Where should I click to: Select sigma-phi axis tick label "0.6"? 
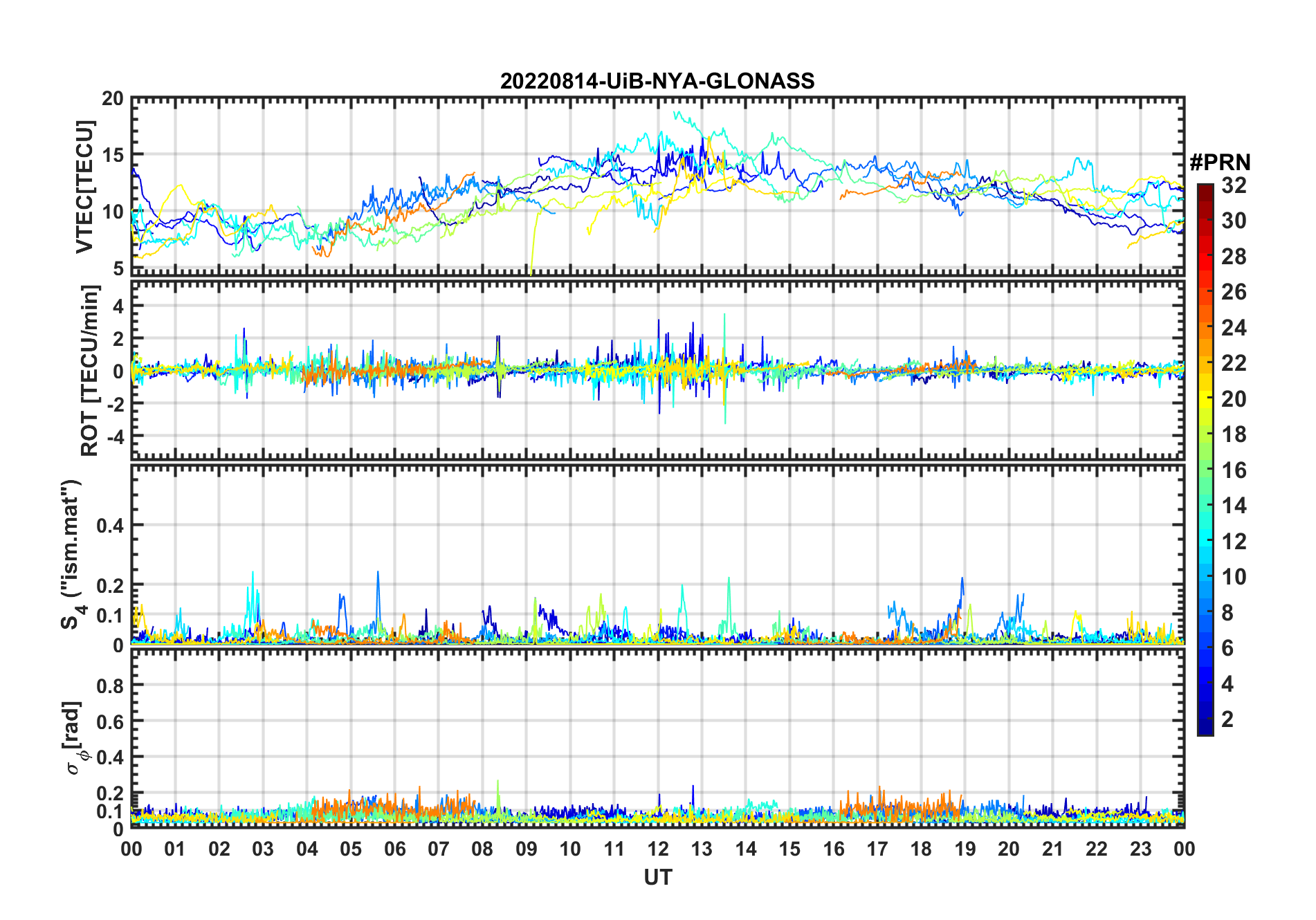pyautogui.click(x=111, y=721)
